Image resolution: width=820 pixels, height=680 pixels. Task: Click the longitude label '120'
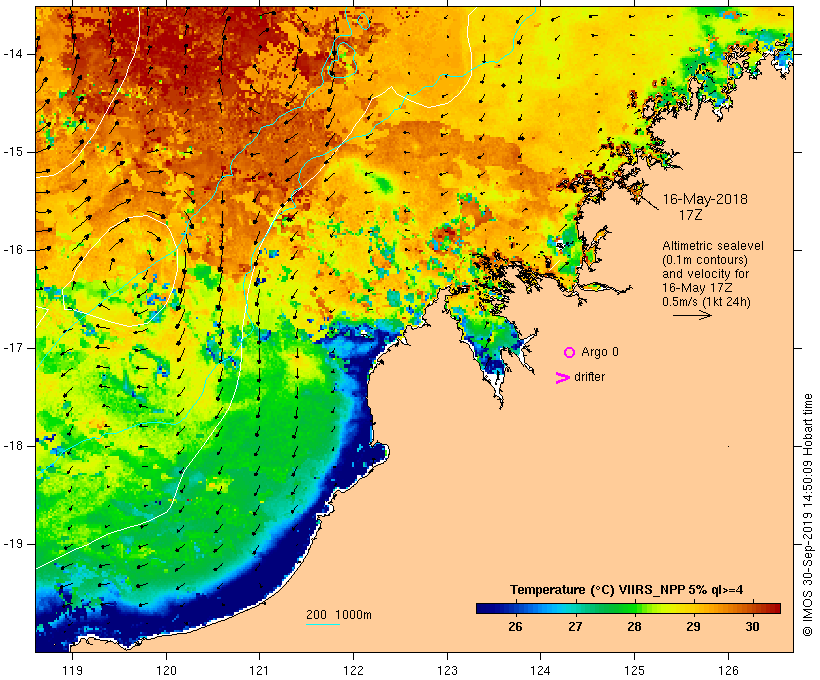(166, 671)
